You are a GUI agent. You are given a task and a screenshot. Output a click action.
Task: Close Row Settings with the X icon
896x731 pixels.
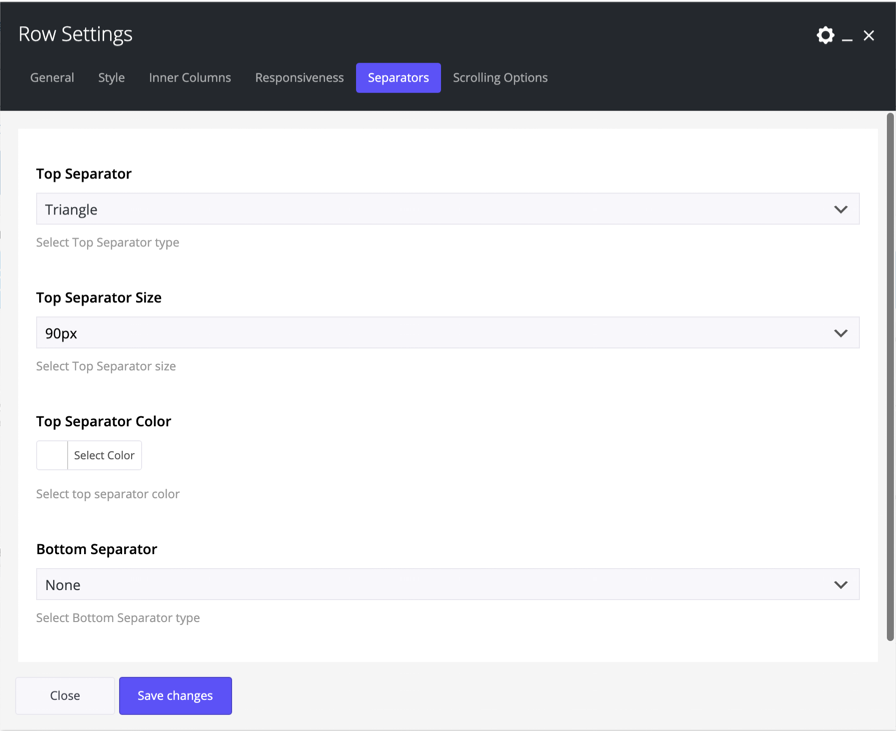pos(869,36)
